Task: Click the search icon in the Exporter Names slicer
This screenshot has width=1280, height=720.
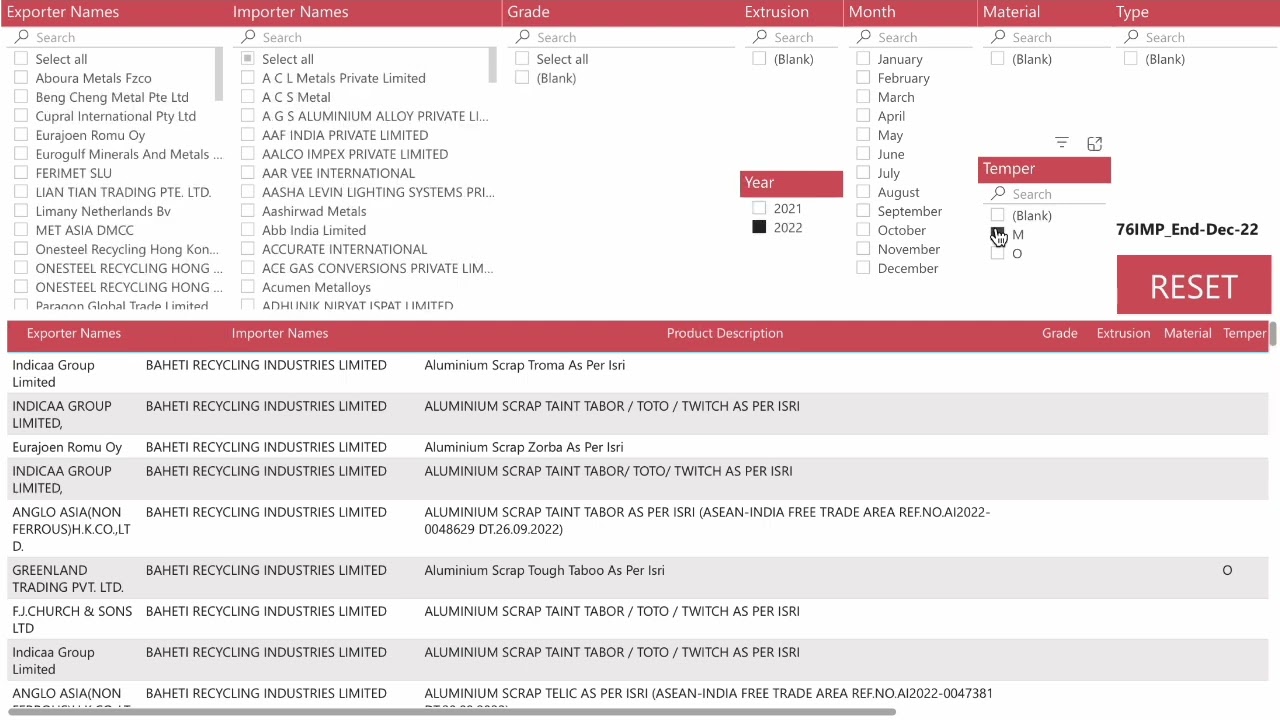Action: pos(22,37)
